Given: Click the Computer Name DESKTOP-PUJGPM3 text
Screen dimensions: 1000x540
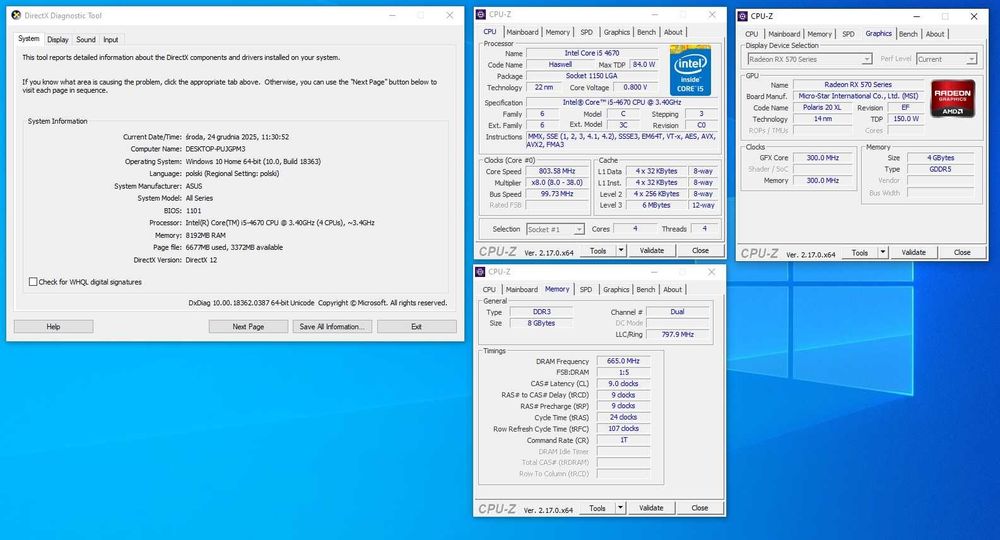Looking at the screenshot, I should point(216,149).
